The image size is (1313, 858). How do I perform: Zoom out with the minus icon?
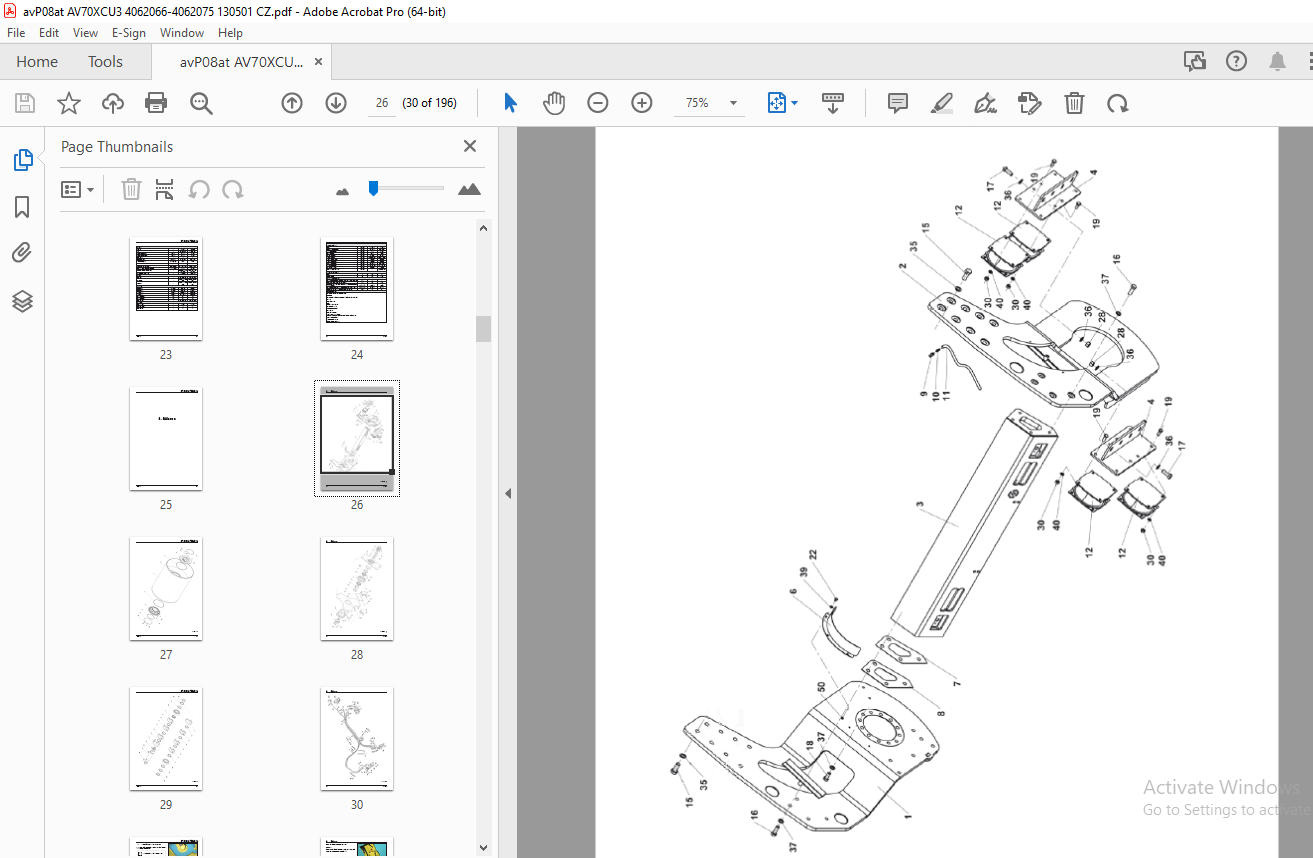click(598, 103)
